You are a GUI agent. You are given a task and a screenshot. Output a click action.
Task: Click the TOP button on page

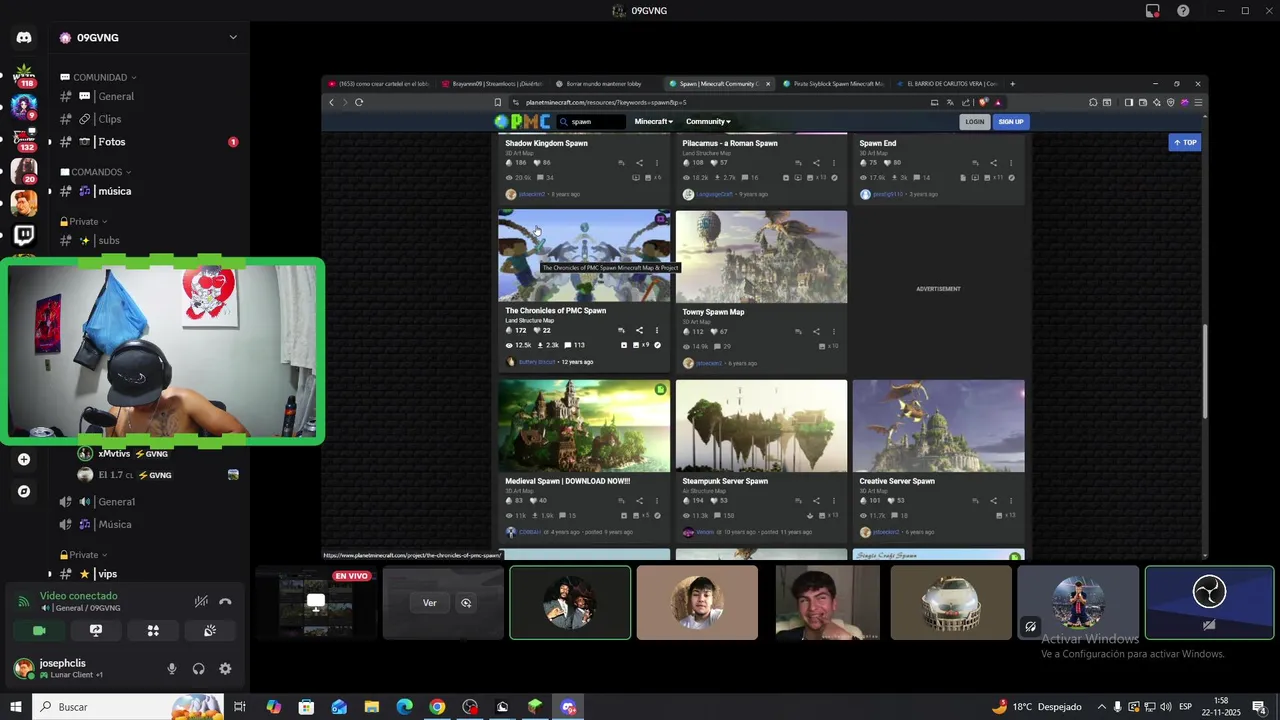[x=1185, y=143]
